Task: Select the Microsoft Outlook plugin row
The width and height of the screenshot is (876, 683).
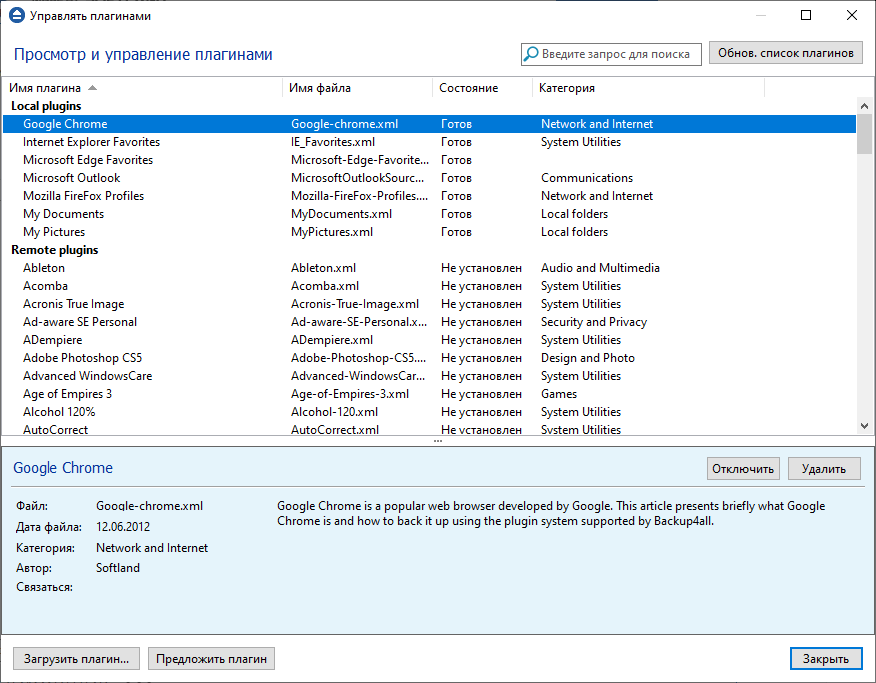Action: pyautogui.click(x=72, y=178)
